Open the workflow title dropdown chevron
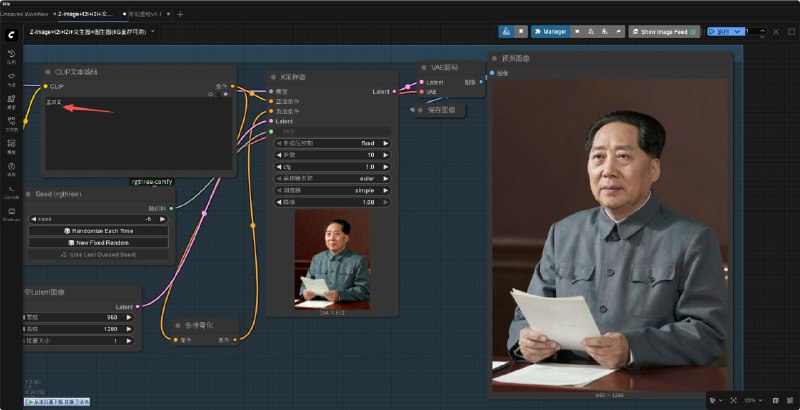 coord(153,32)
